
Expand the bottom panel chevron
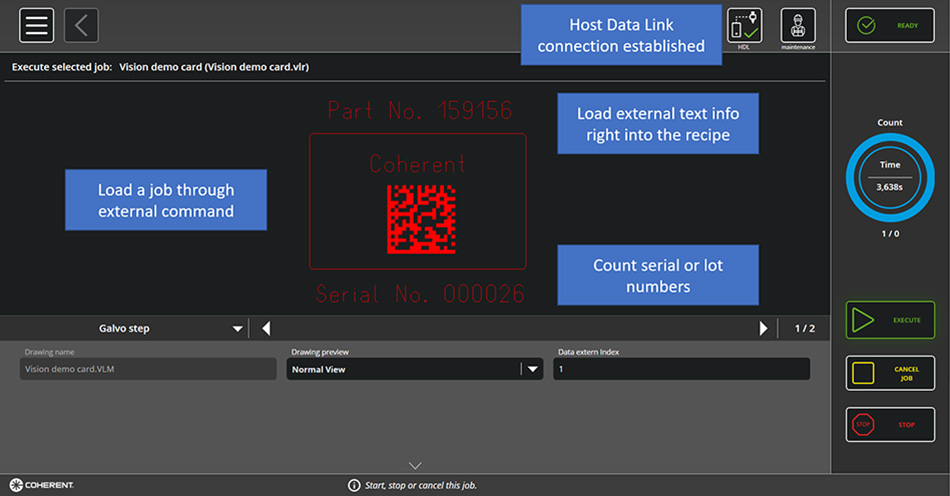click(x=415, y=465)
